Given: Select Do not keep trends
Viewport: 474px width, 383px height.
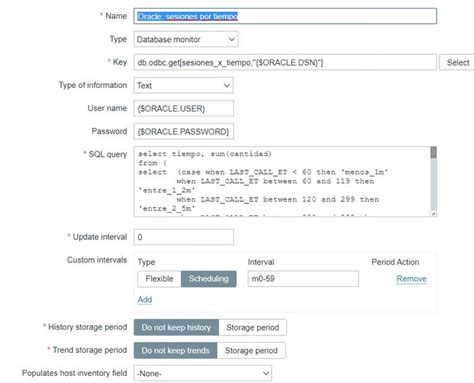Looking at the screenshot, I should (175, 350).
